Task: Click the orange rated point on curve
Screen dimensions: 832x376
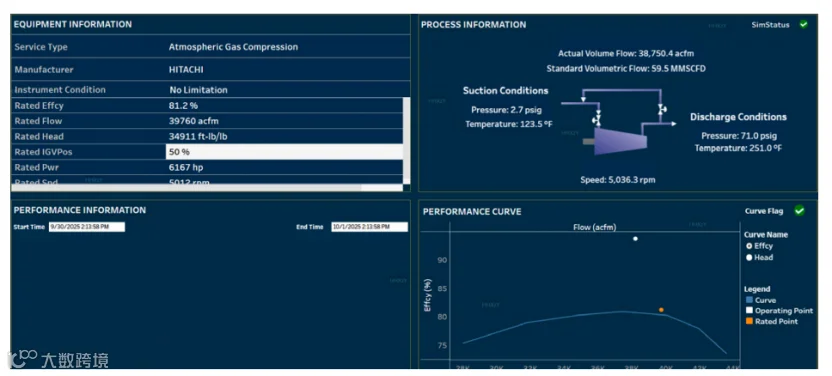Action: 661,310
